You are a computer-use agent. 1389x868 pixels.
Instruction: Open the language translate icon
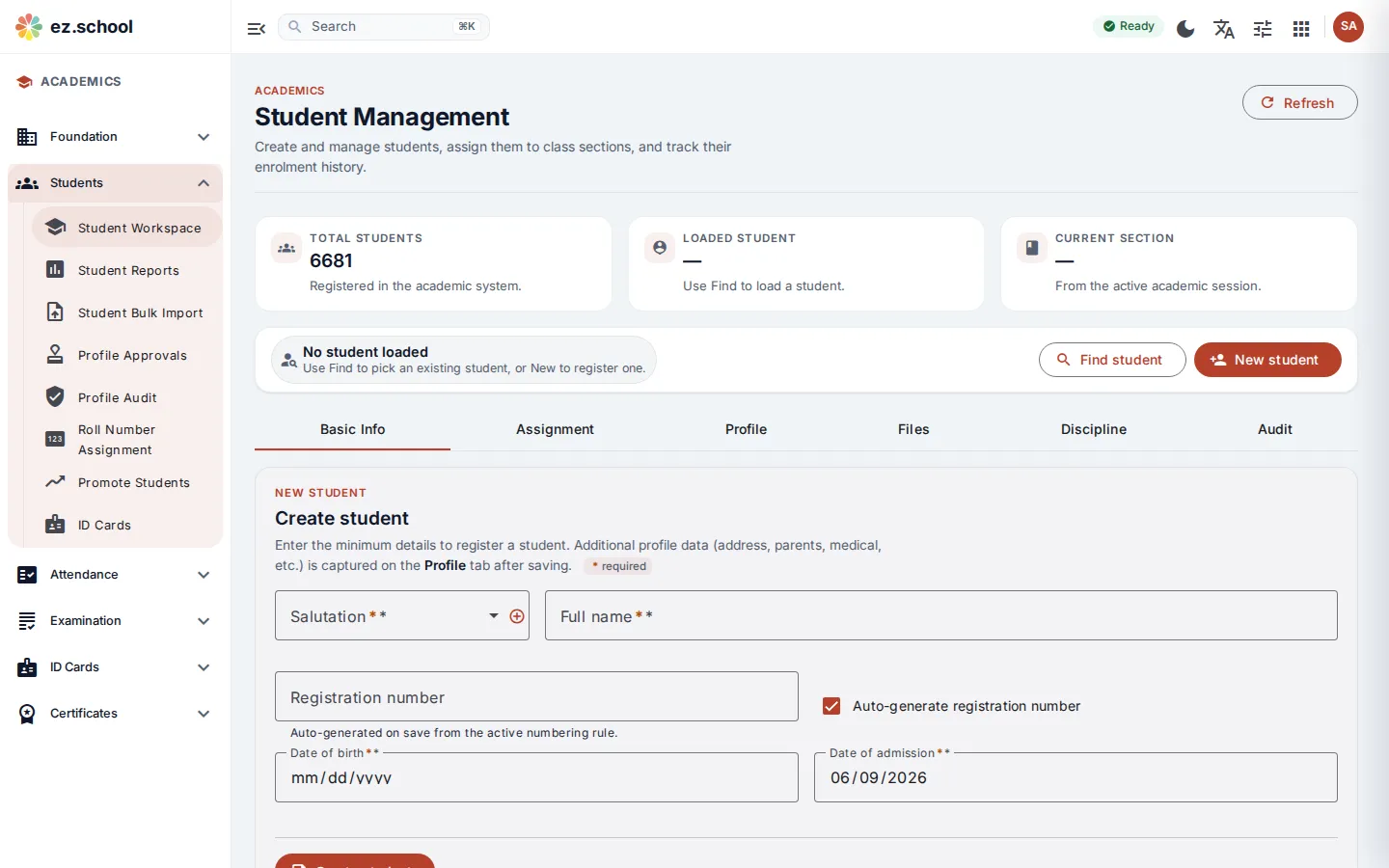(x=1224, y=28)
